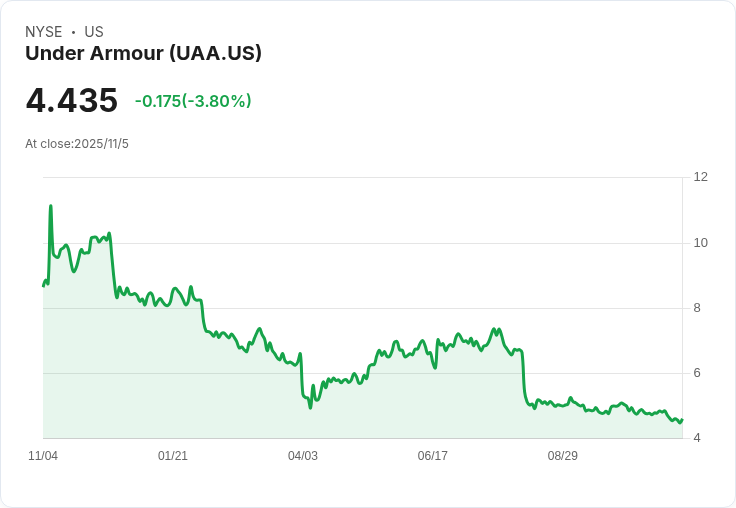
Task: Select the 08/29 date on the x-axis
Action: click(563, 455)
